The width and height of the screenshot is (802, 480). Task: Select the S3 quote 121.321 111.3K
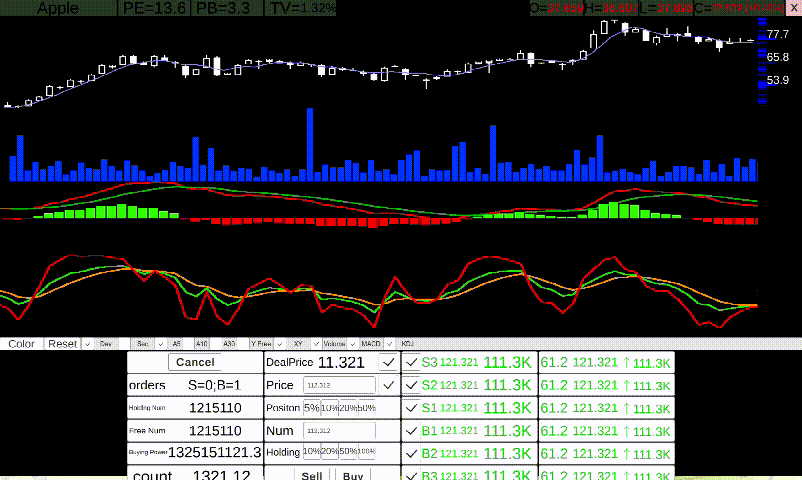point(477,362)
